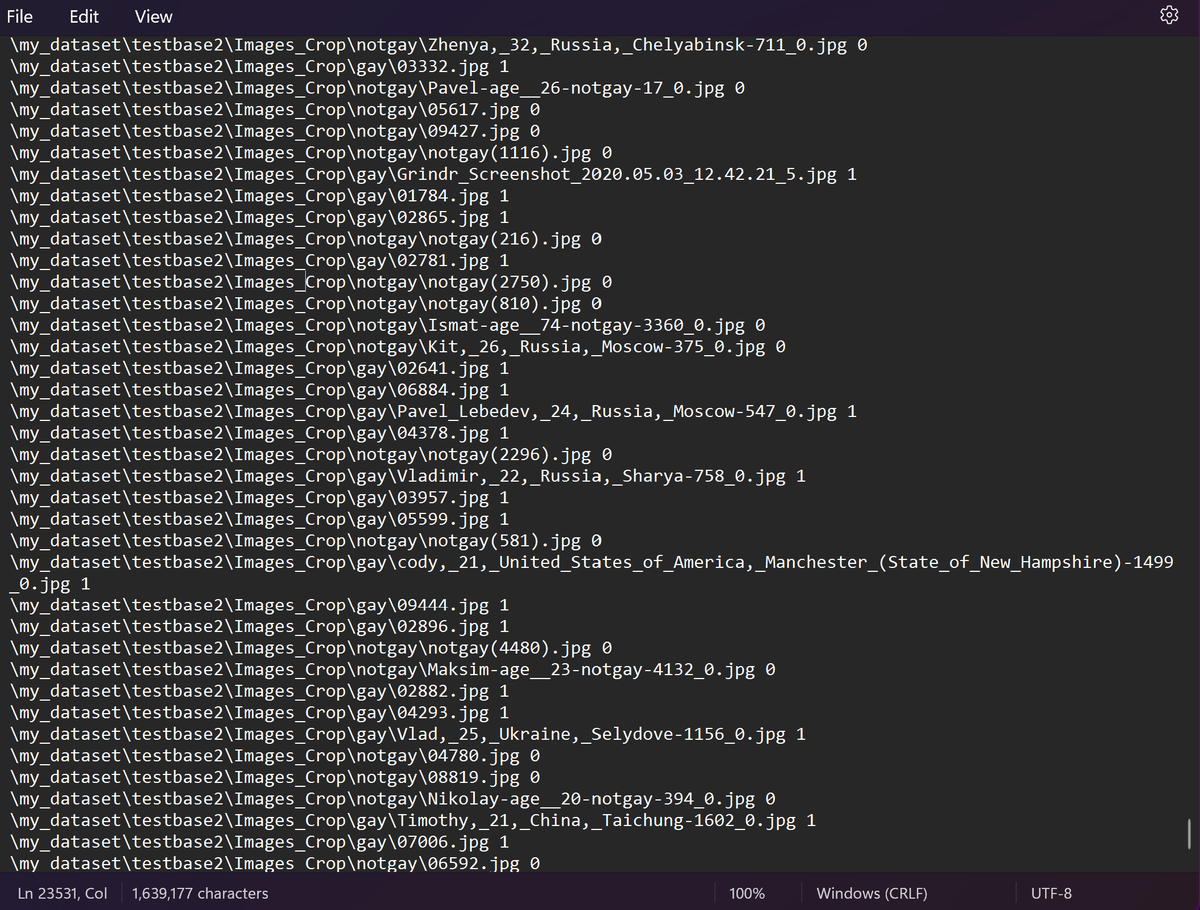Click the line containing 02882.jpg
The image size is (1200, 910).
[259, 691]
